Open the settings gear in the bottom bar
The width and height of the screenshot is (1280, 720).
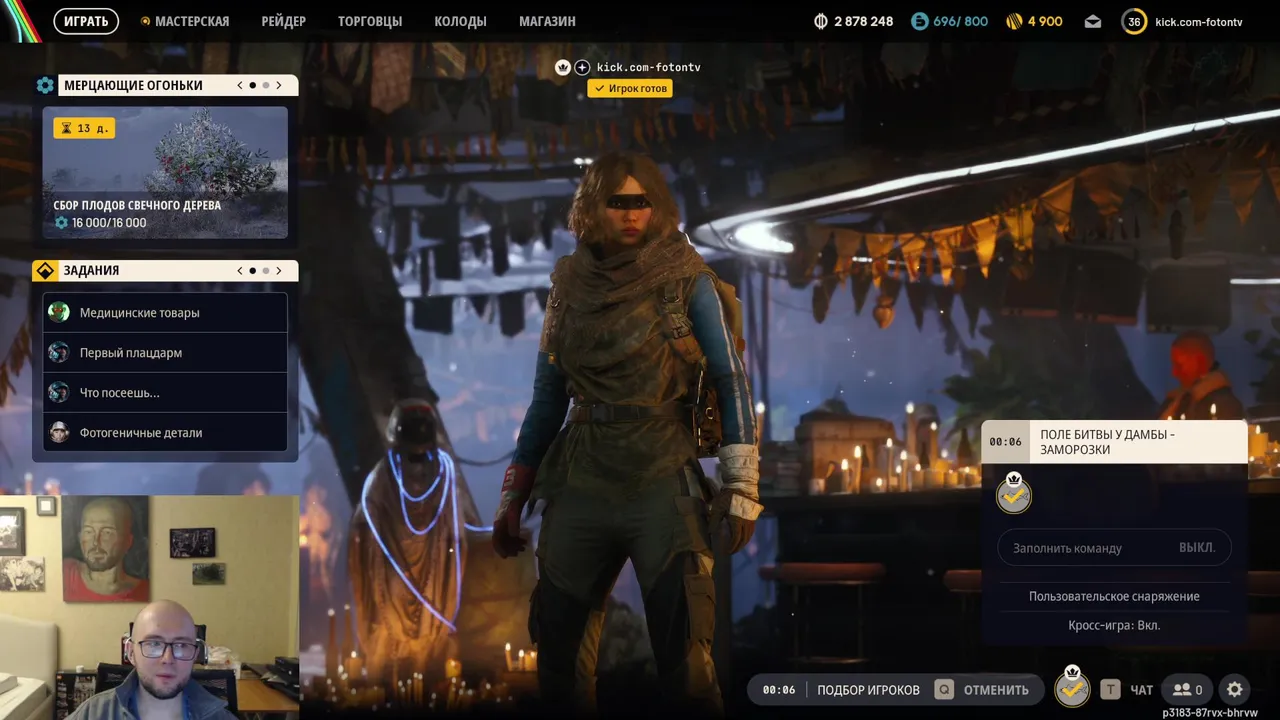pyautogui.click(x=1235, y=690)
